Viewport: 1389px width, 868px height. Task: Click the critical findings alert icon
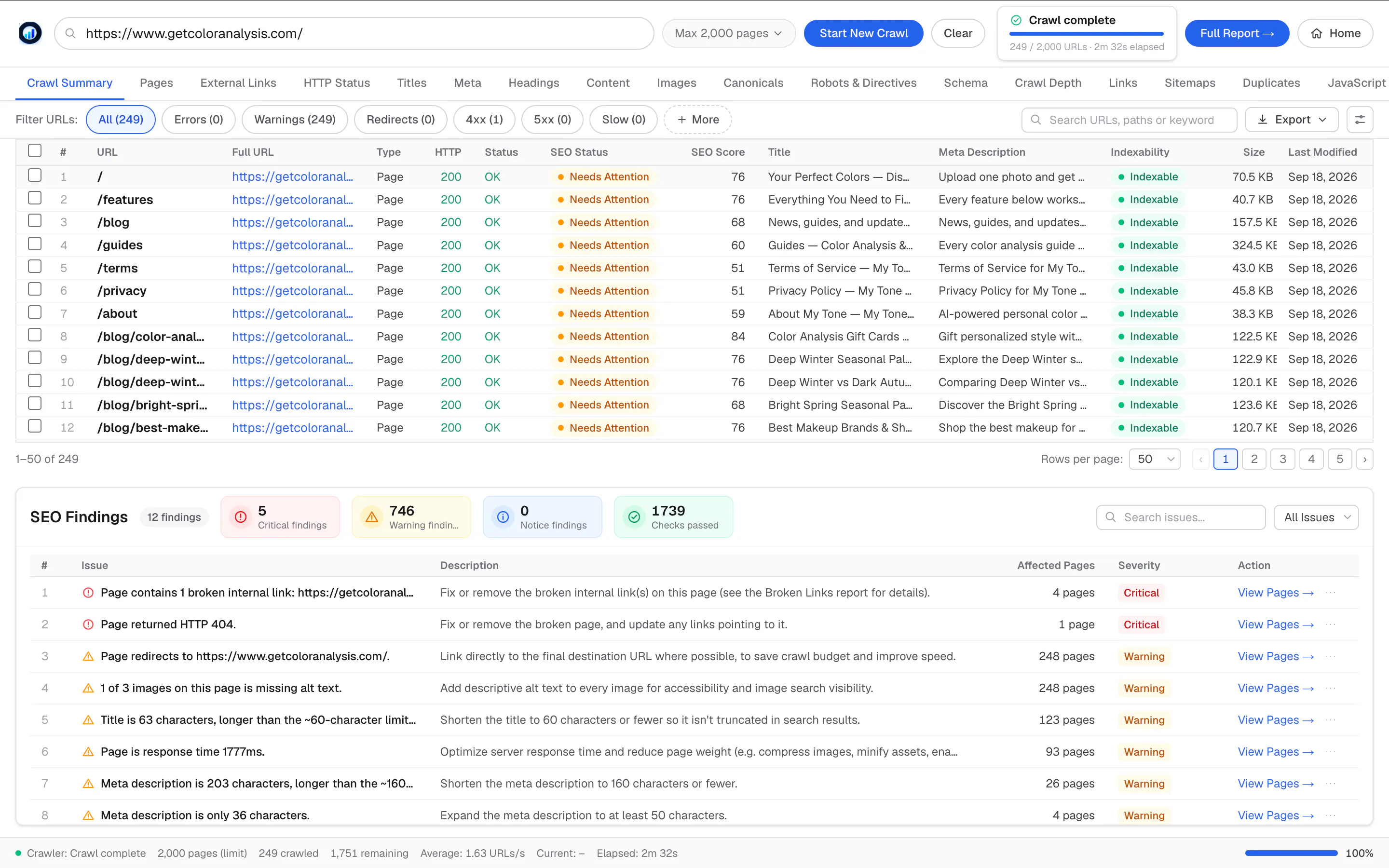coord(241,516)
